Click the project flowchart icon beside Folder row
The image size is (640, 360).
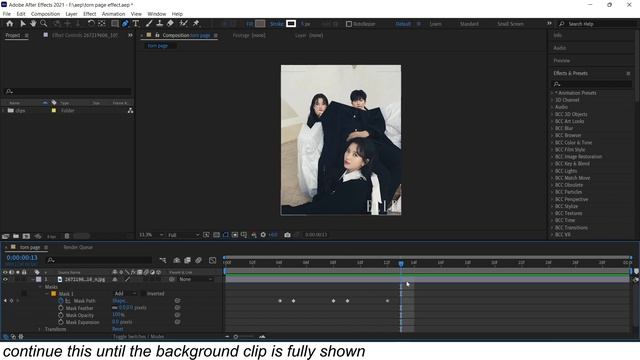pos(130,111)
